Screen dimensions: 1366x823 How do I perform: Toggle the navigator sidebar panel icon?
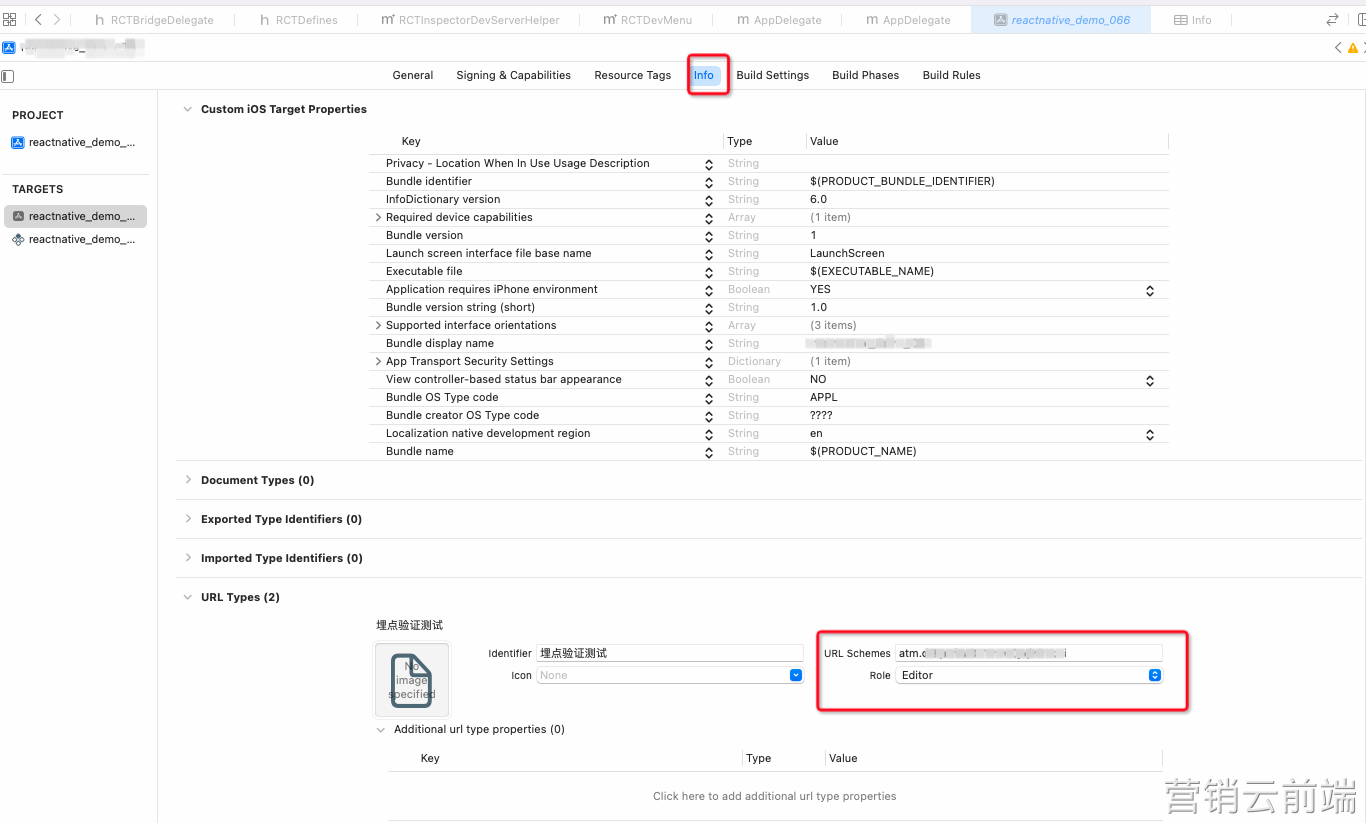[x=8, y=76]
